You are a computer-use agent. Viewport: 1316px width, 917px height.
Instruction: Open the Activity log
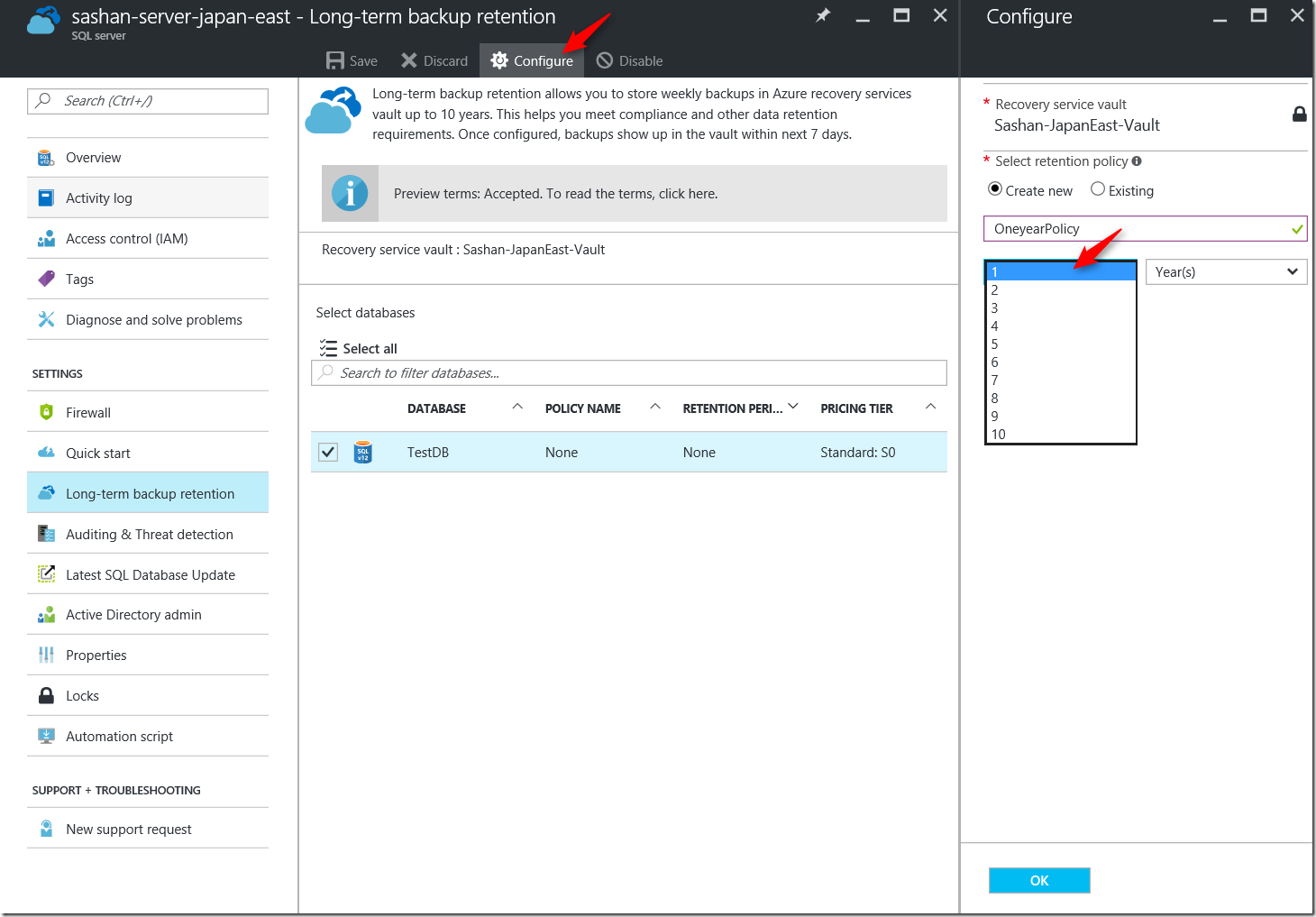click(99, 197)
